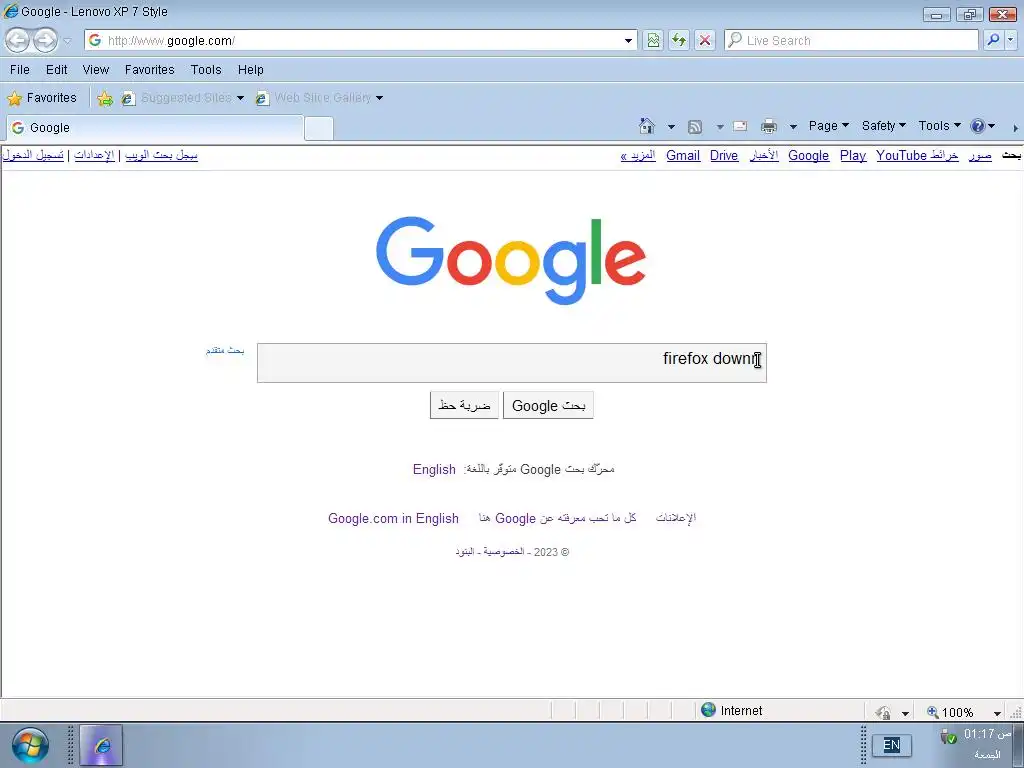Click the blue Help question icon
This screenshot has width=1024, height=768.
[x=978, y=126]
